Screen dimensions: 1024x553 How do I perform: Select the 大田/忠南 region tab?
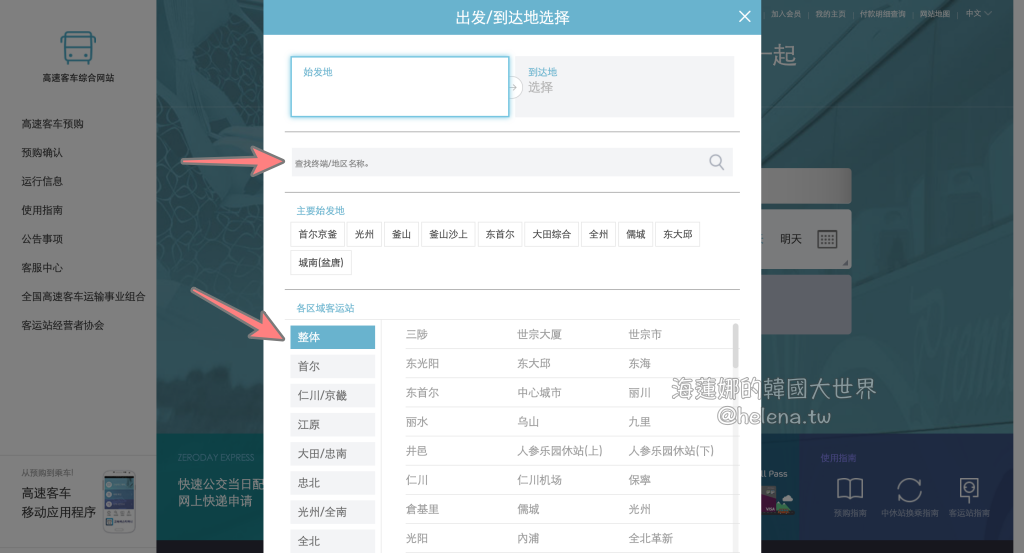tap(332, 454)
